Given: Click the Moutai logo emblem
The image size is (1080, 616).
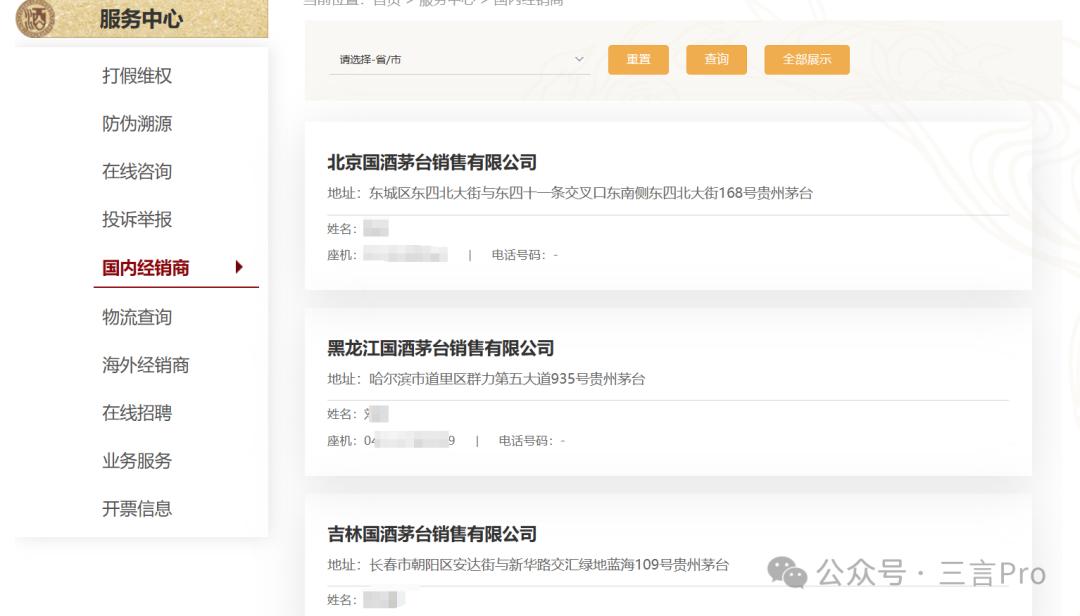Looking at the screenshot, I should [35, 18].
